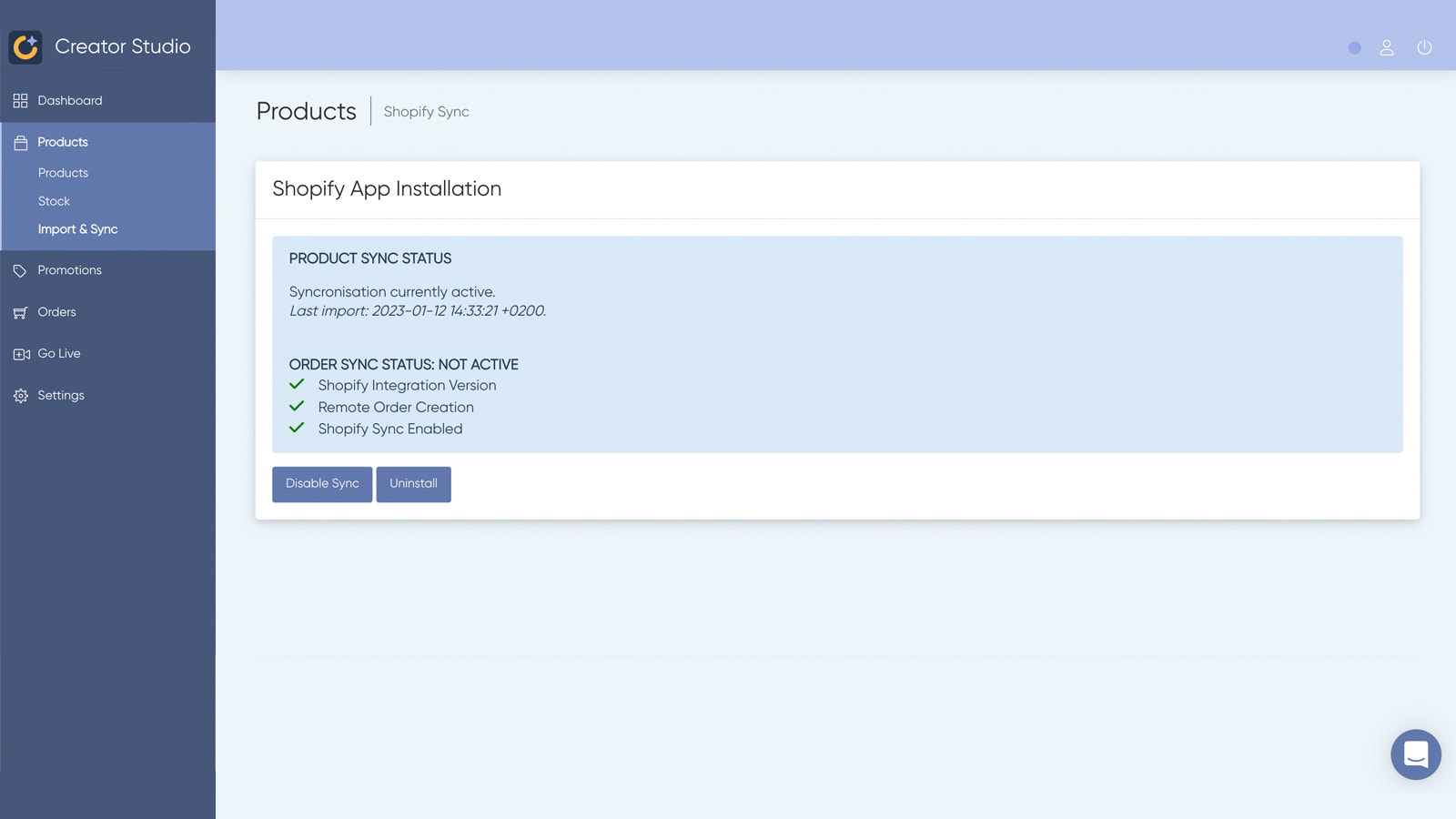Click the power logout icon

coord(1424,47)
